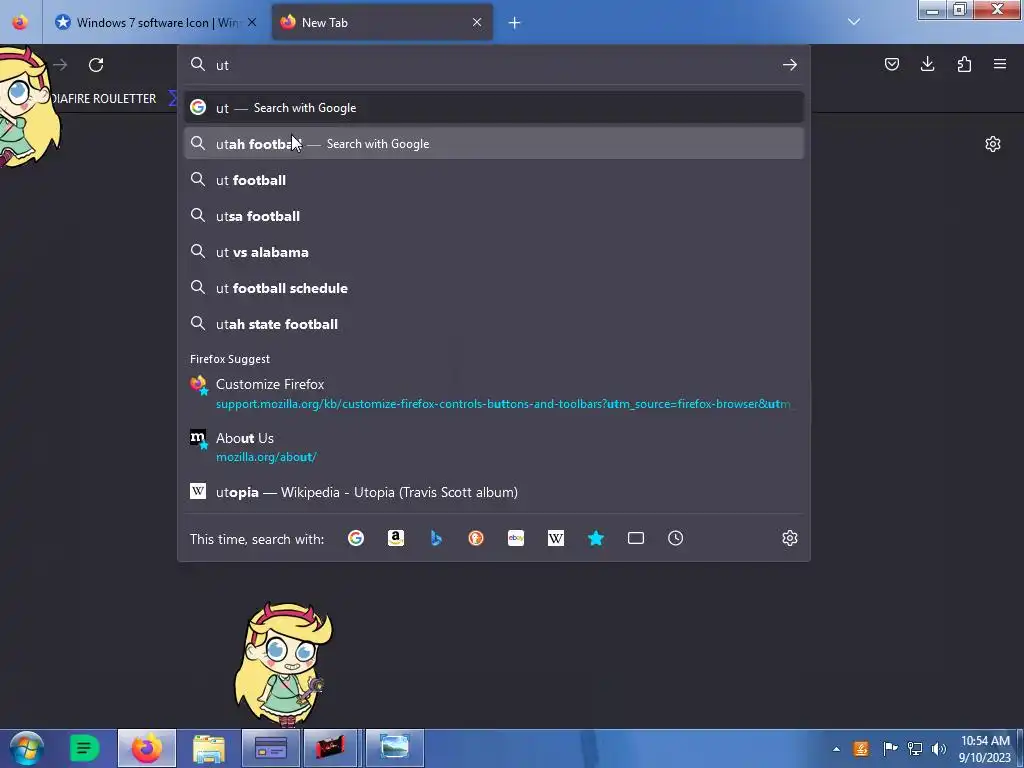The image size is (1024, 768).
Task: Select the New Tab tab
Action: [382, 23]
